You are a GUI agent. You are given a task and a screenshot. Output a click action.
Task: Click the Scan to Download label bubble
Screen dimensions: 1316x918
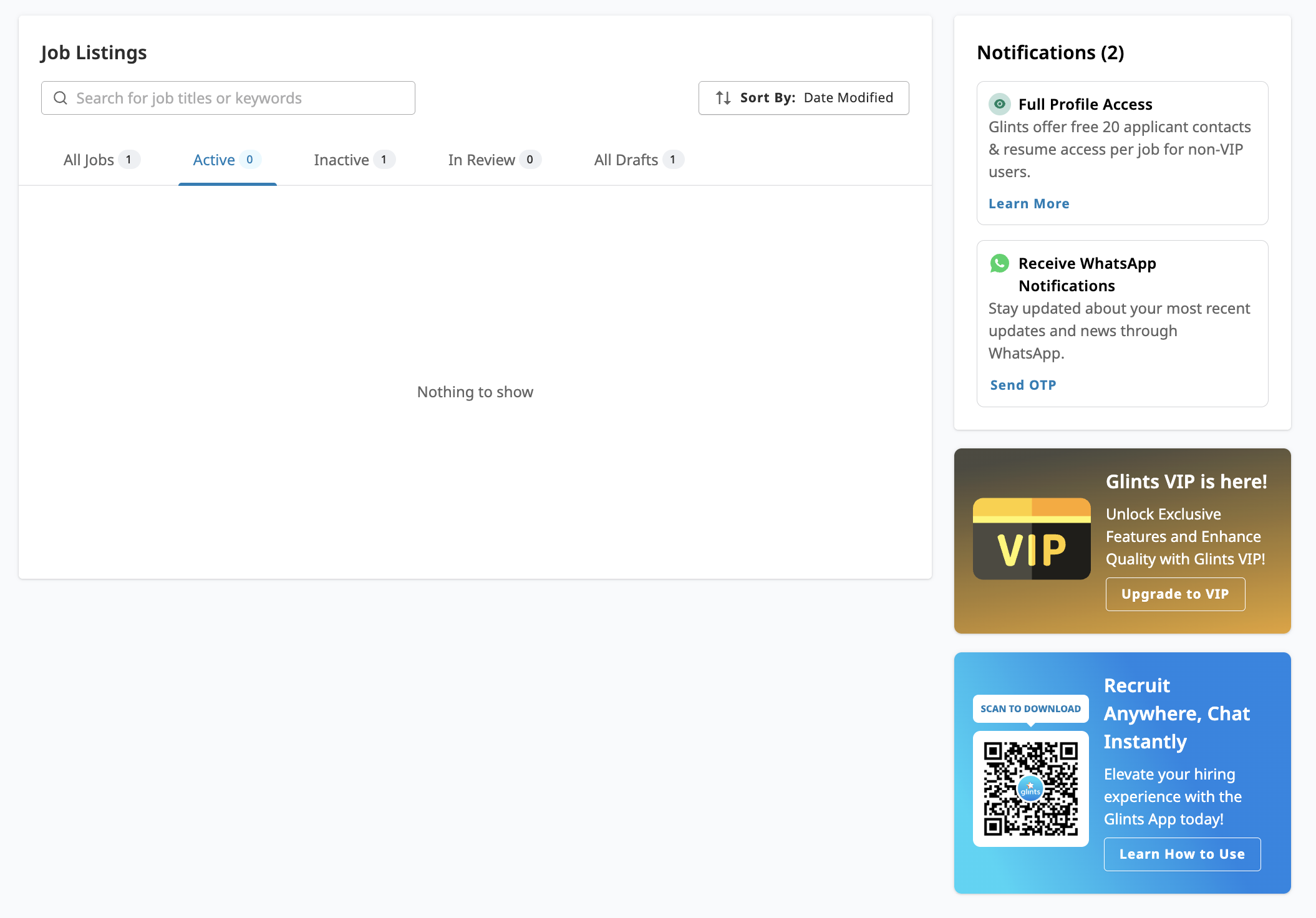point(1030,708)
